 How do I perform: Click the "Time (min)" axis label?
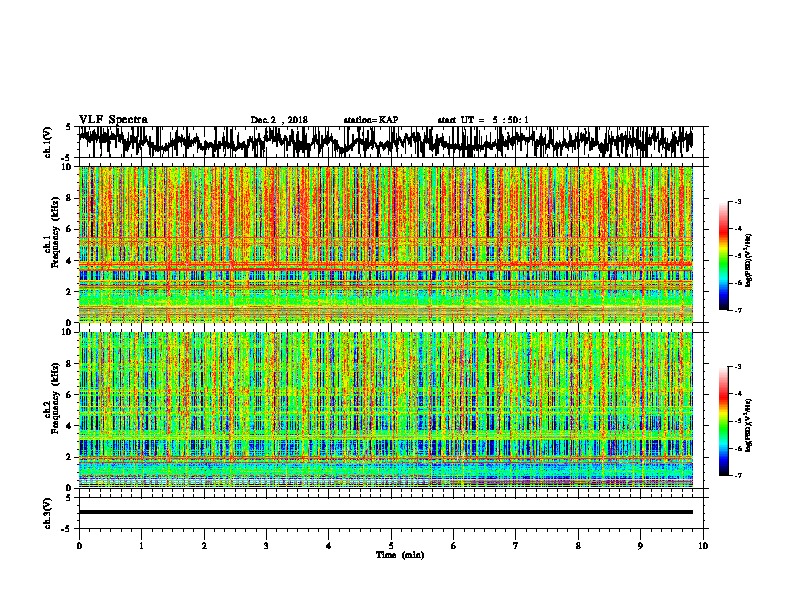pyautogui.click(x=400, y=555)
